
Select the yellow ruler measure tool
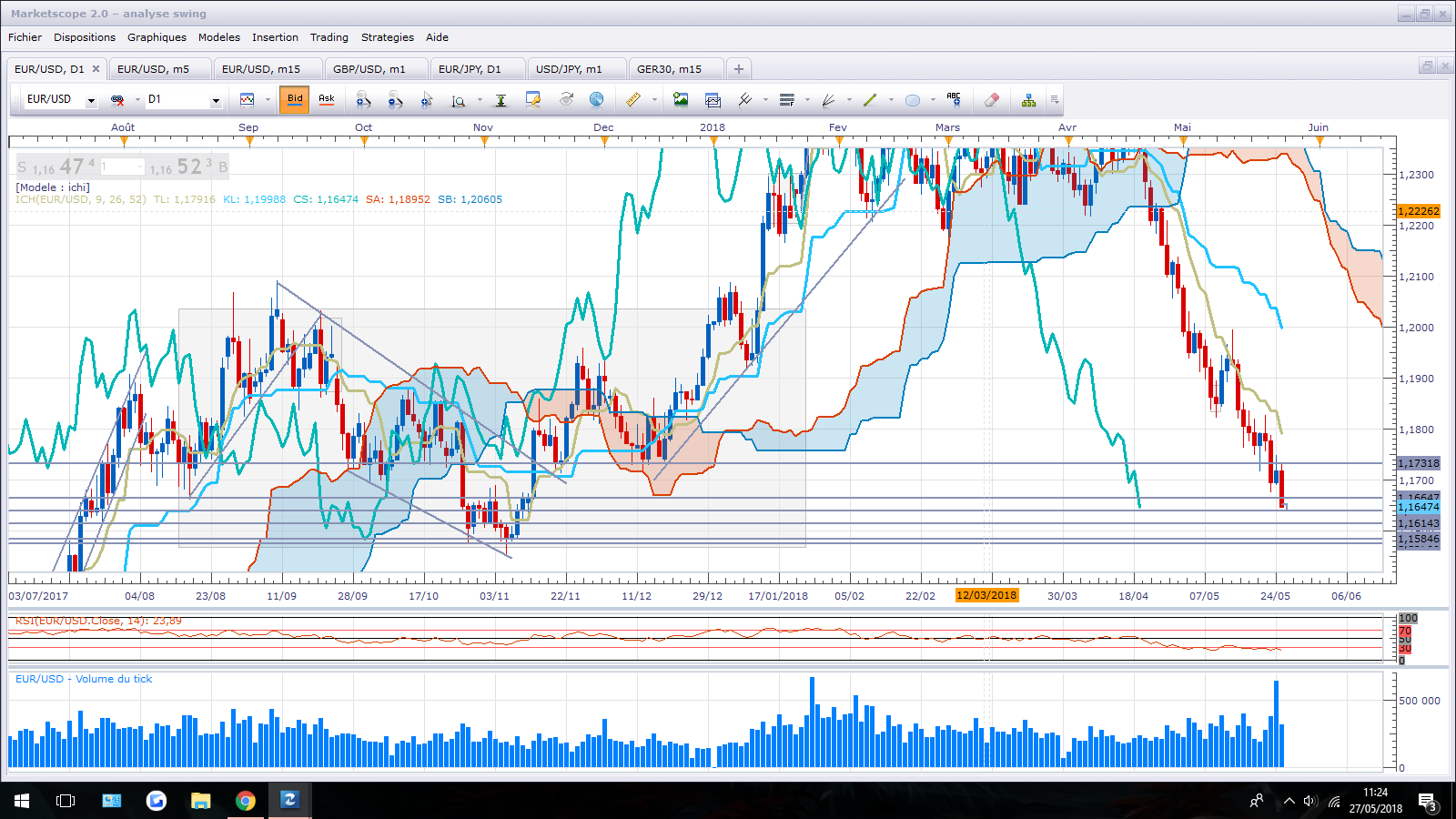[x=633, y=100]
